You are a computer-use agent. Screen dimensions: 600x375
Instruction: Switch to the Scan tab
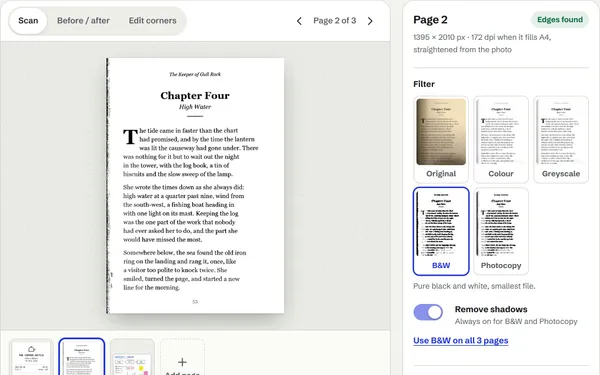pyautogui.click(x=28, y=21)
